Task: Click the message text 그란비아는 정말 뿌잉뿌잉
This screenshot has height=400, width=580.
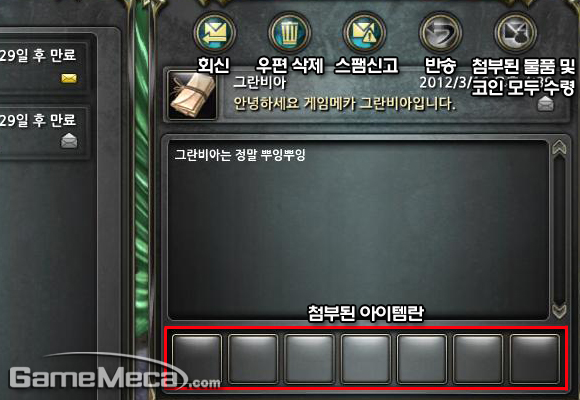Action: coord(240,155)
